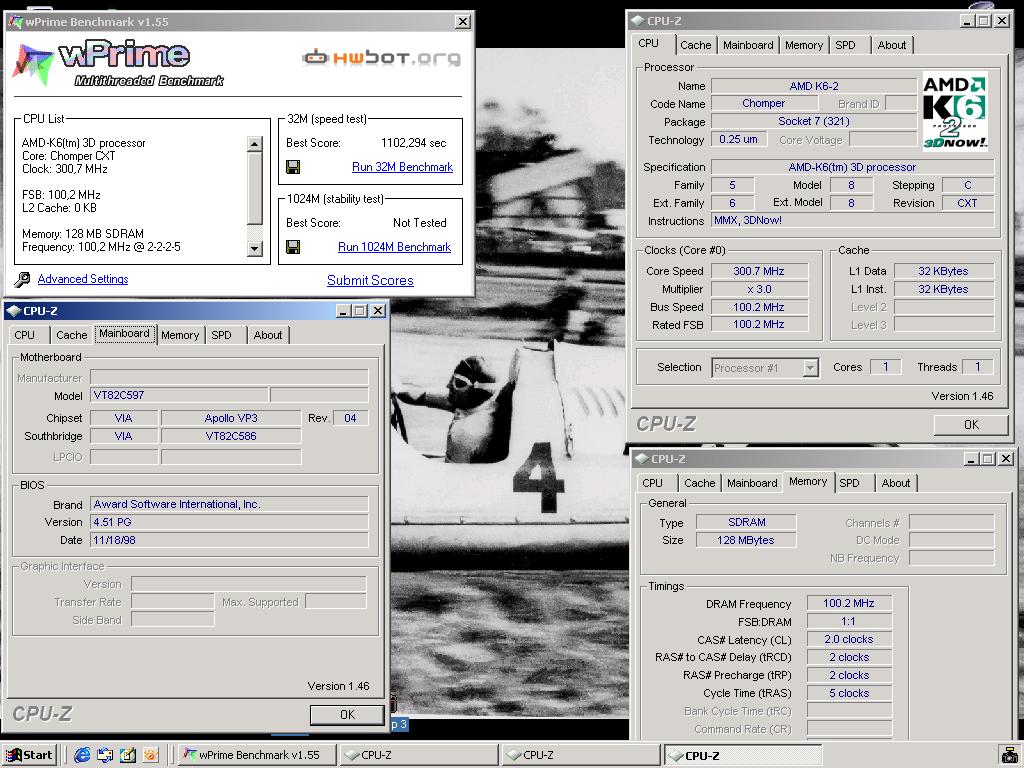Click the VT82C597 model field
Viewport: 1024px width, 768px height.
(179, 395)
